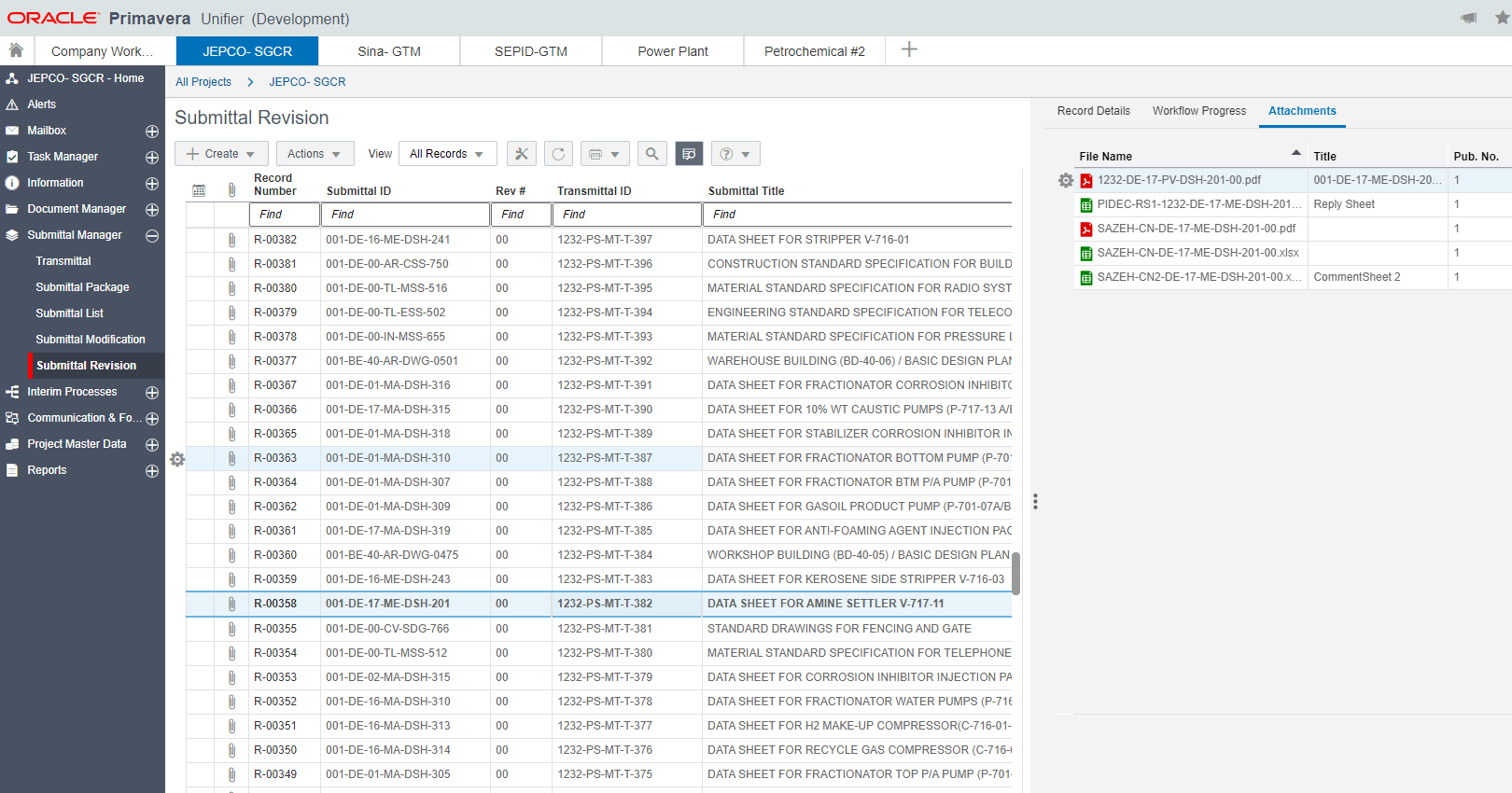Open the Actions dropdown menu

pos(315,154)
